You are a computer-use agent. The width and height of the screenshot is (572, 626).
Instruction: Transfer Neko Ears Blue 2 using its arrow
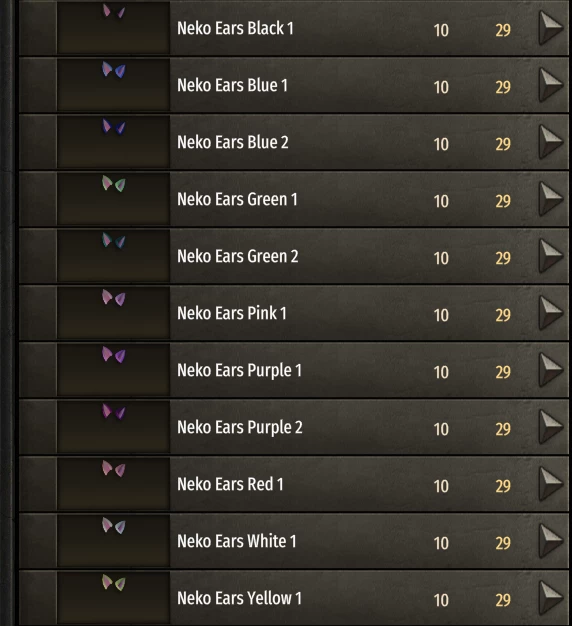551,142
